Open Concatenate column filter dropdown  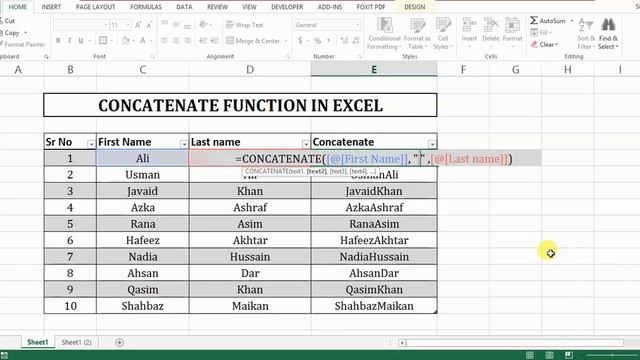point(431,144)
